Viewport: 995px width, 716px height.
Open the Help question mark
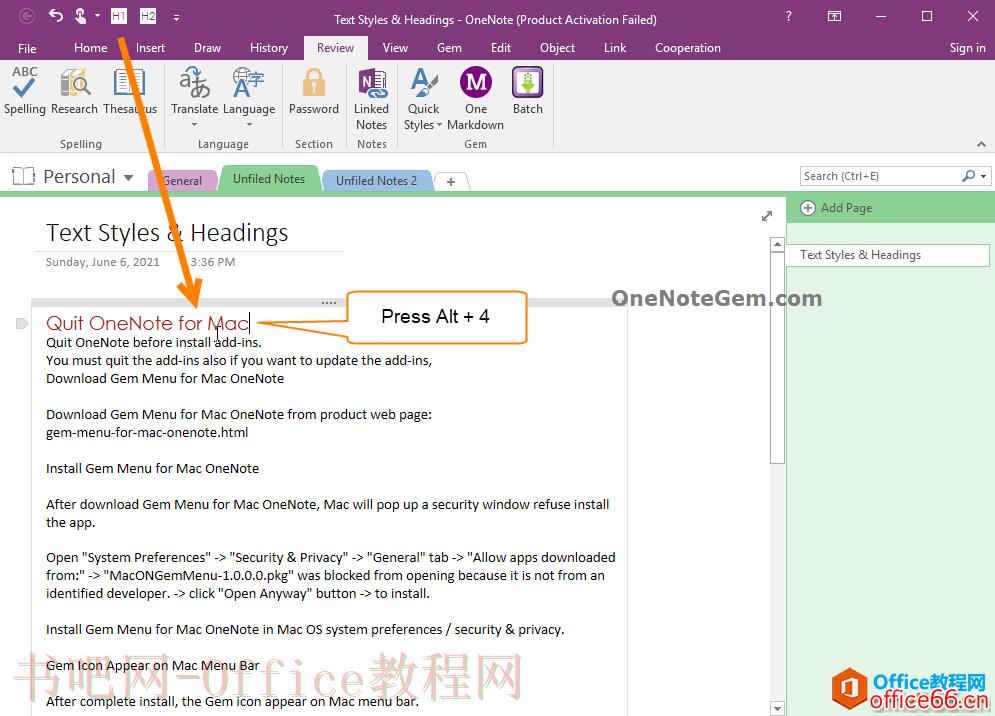[788, 17]
